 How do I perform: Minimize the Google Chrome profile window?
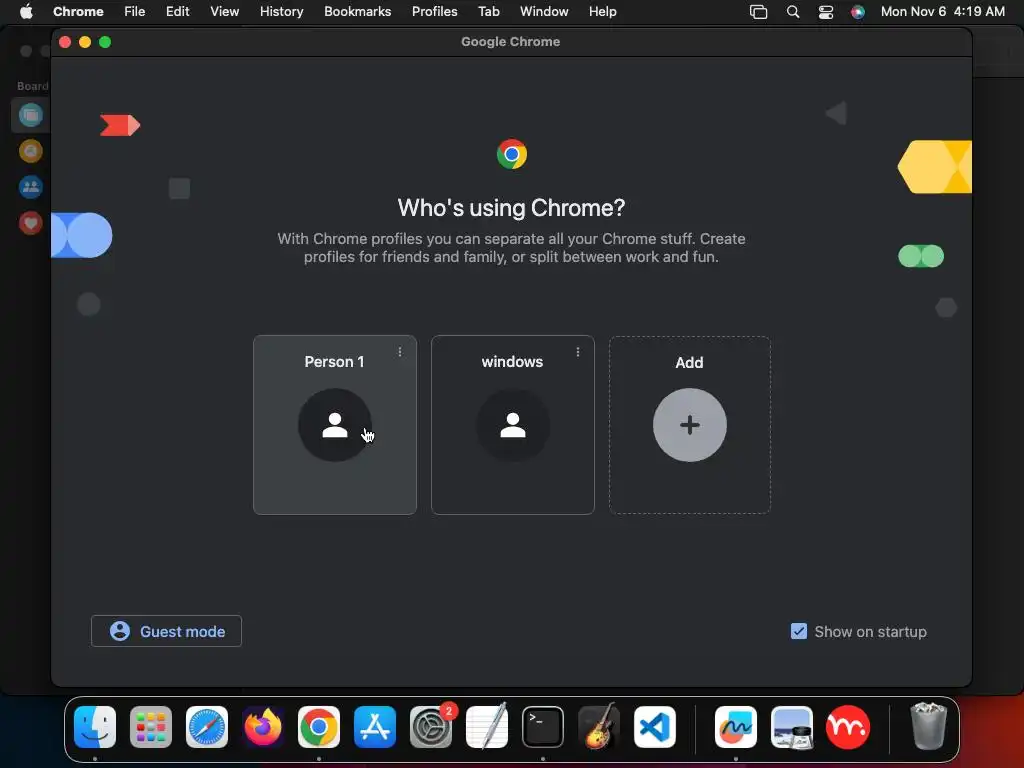(85, 42)
